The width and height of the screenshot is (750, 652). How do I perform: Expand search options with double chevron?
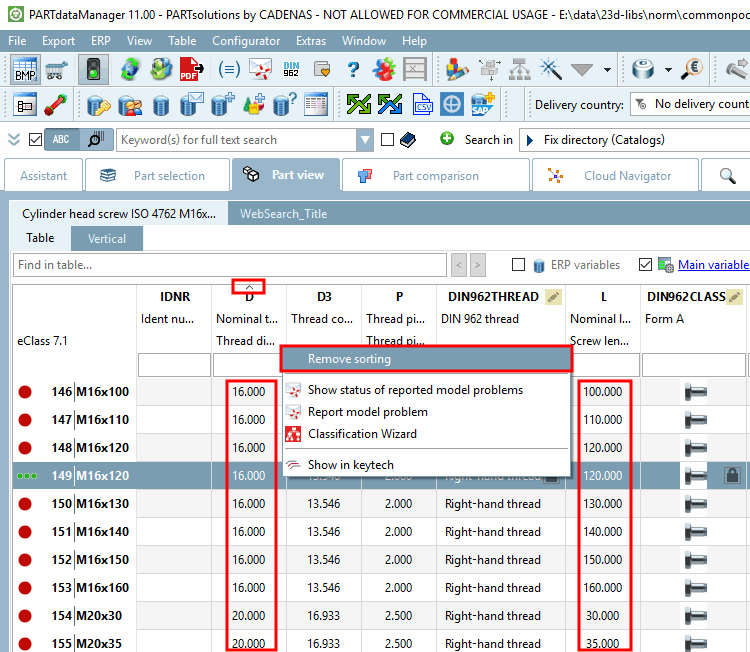(14, 140)
